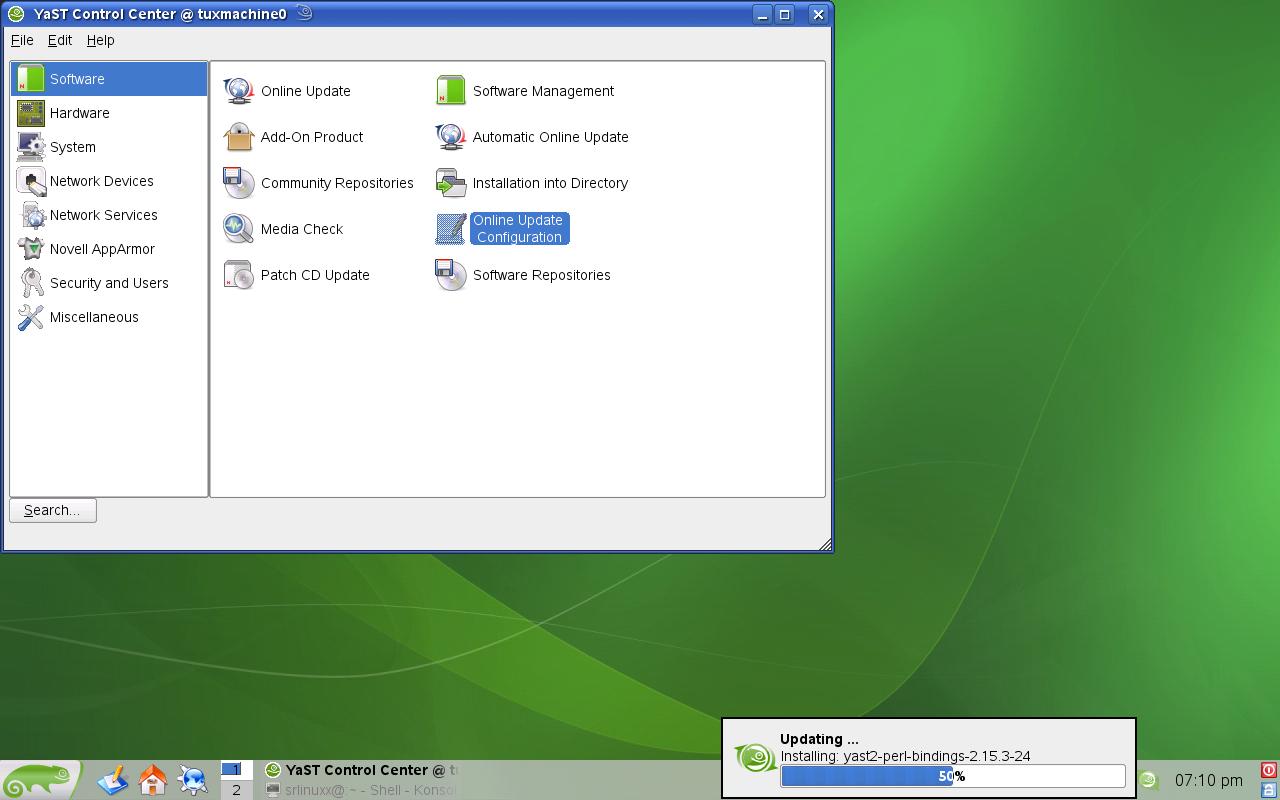Open the File menu
Image resolution: width=1280 pixels, height=800 pixels.
pyautogui.click(x=22, y=40)
